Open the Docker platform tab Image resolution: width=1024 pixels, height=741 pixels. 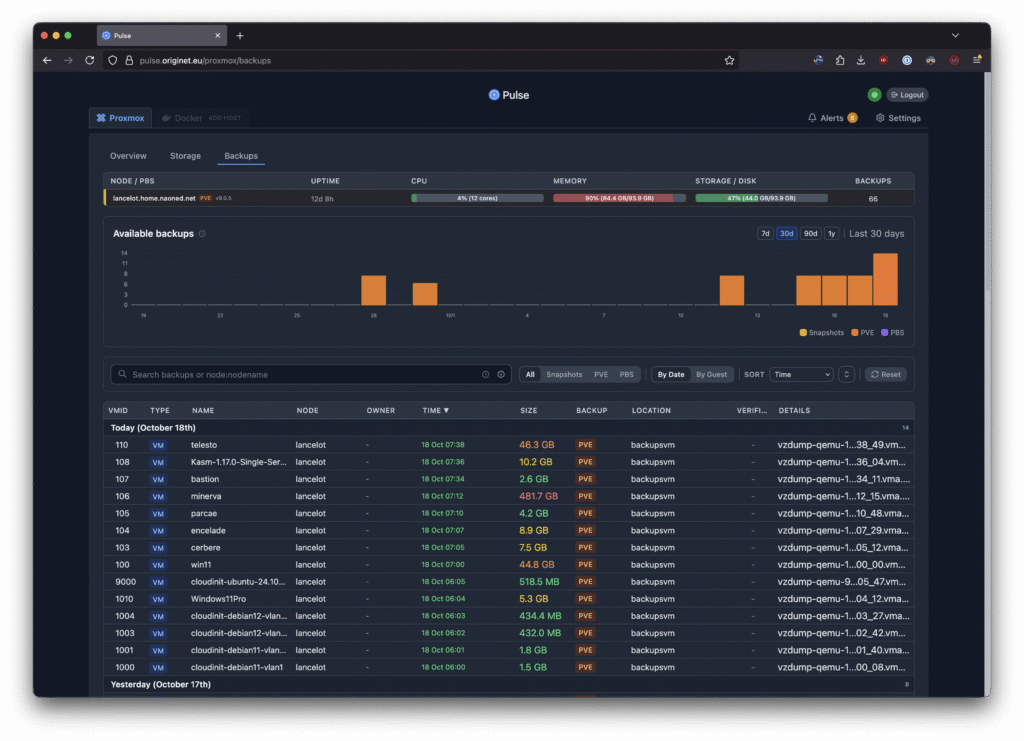[x=188, y=118]
